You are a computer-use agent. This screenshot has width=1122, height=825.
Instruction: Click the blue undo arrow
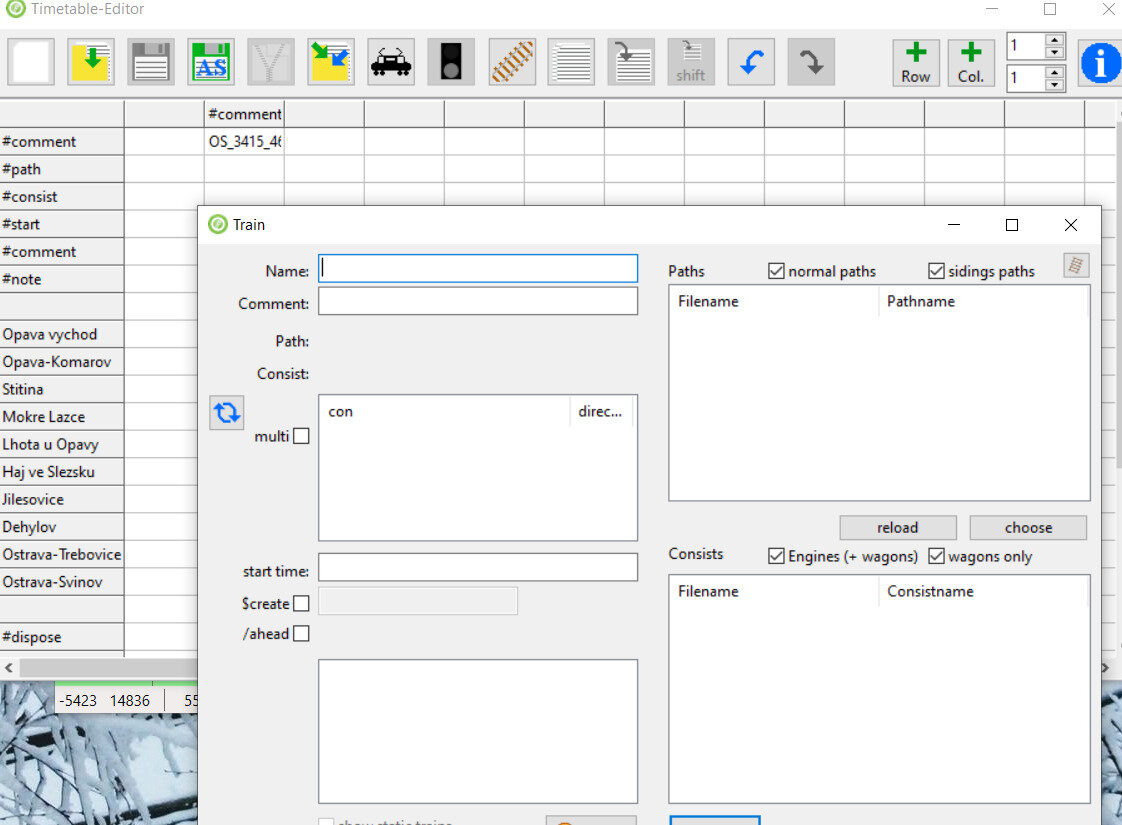coord(751,62)
